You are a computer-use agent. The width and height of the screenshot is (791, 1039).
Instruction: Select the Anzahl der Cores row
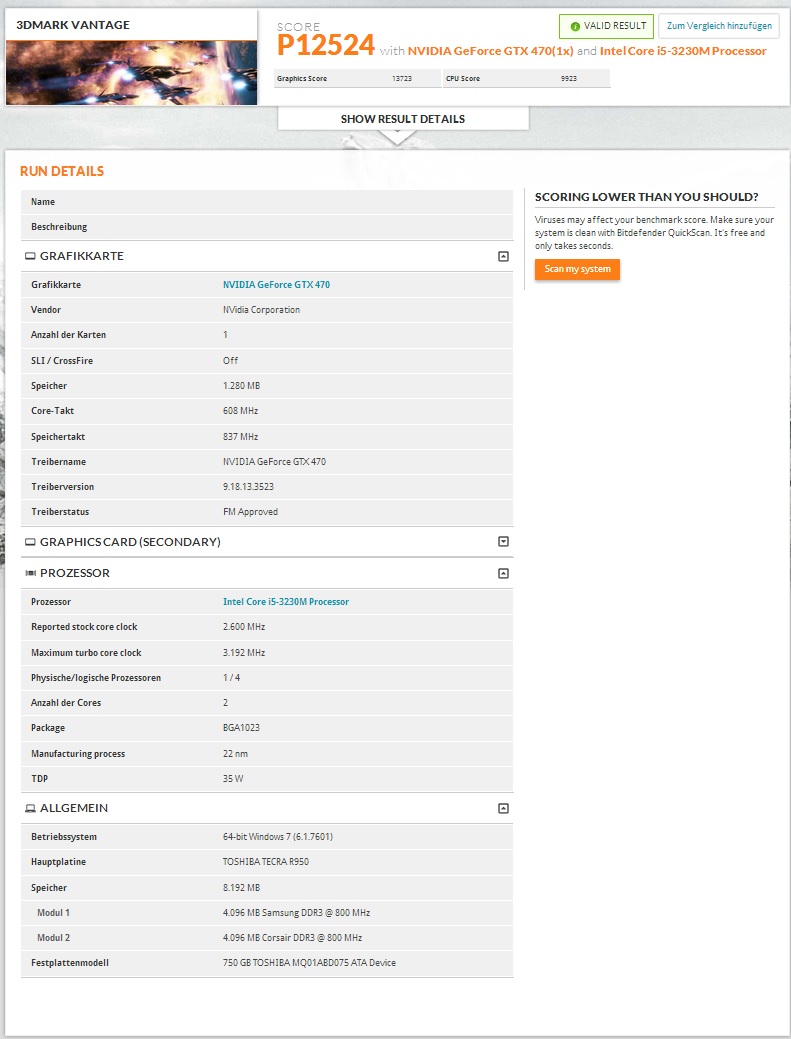tap(267, 703)
